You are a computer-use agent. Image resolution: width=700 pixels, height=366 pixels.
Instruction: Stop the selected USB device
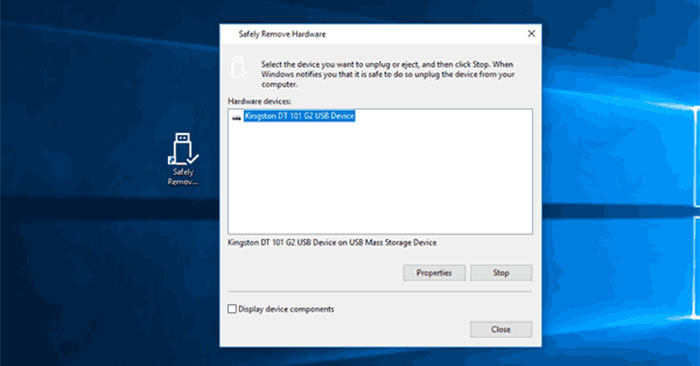coord(501,273)
